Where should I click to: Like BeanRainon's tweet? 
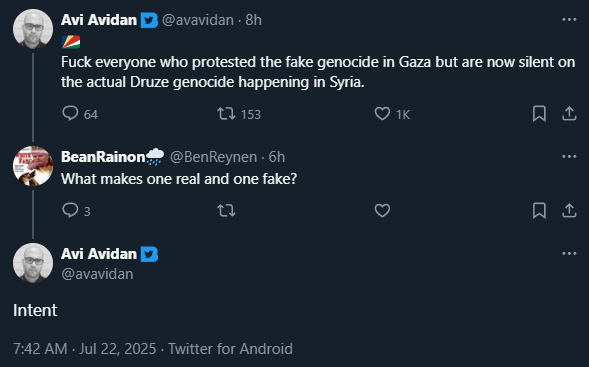click(x=382, y=210)
